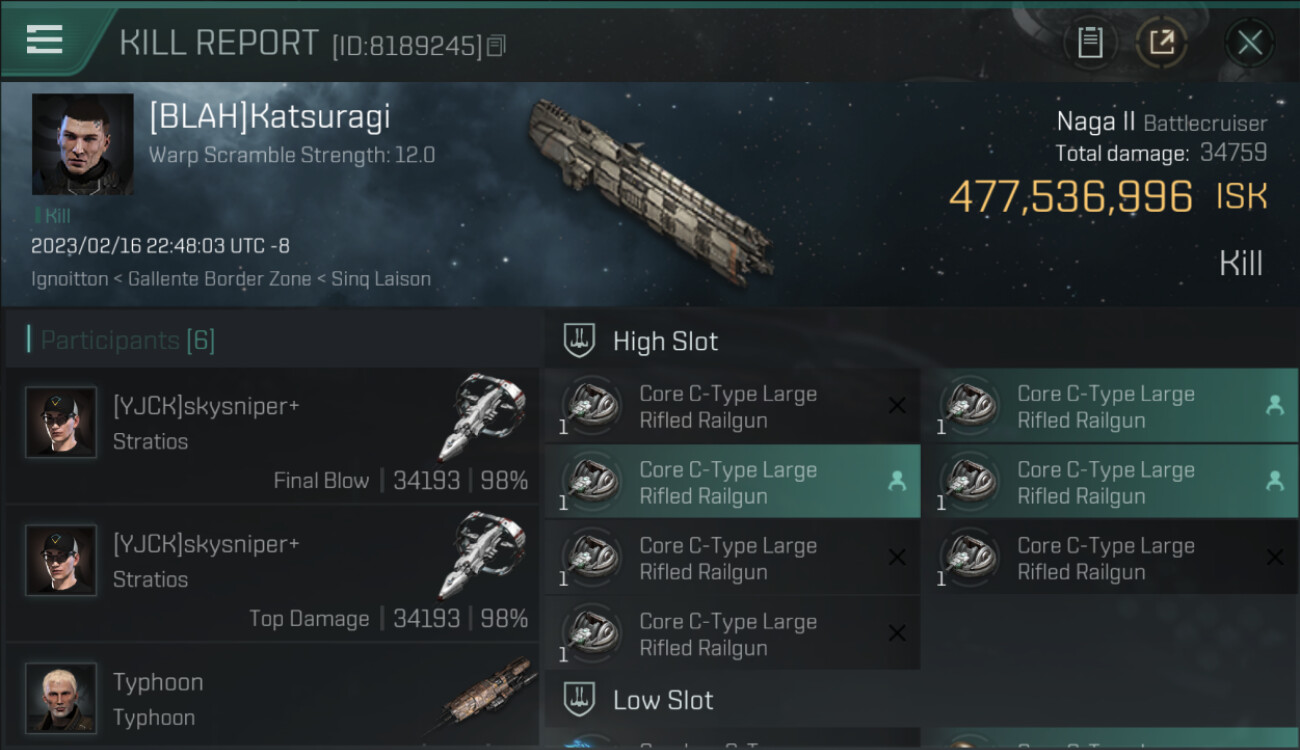The image size is (1300, 750).
Task: Open the Typhoon pilot portrait
Action: pyautogui.click(x=61, y=697)
